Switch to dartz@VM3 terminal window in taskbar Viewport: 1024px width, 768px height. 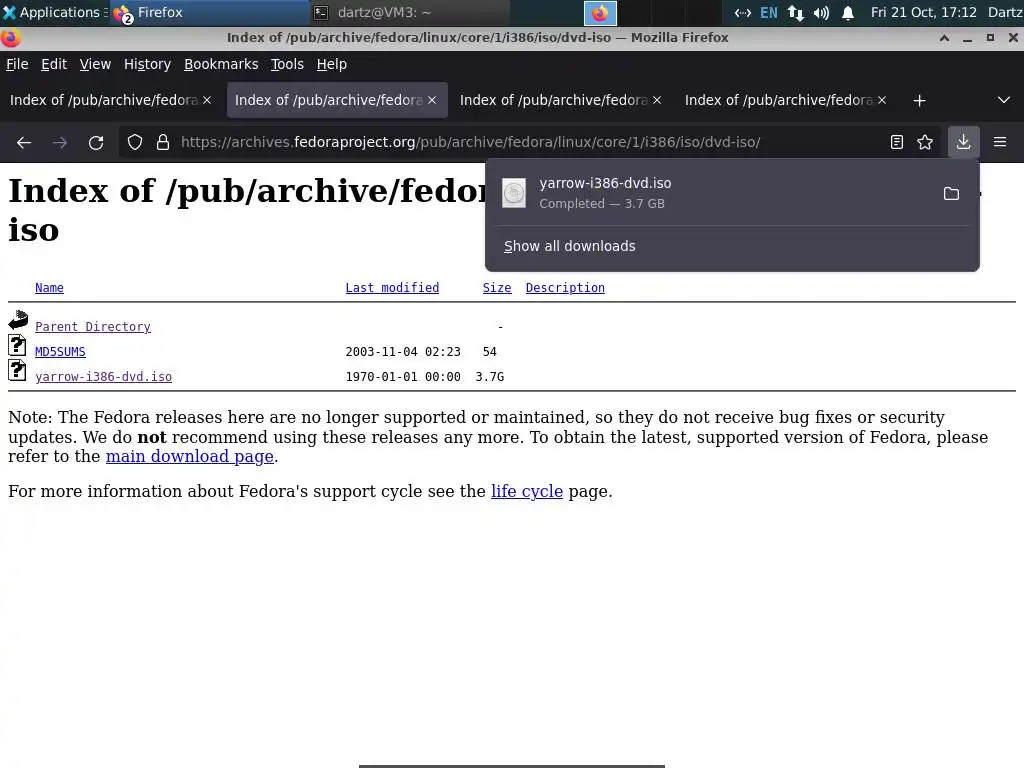[409, 12]
